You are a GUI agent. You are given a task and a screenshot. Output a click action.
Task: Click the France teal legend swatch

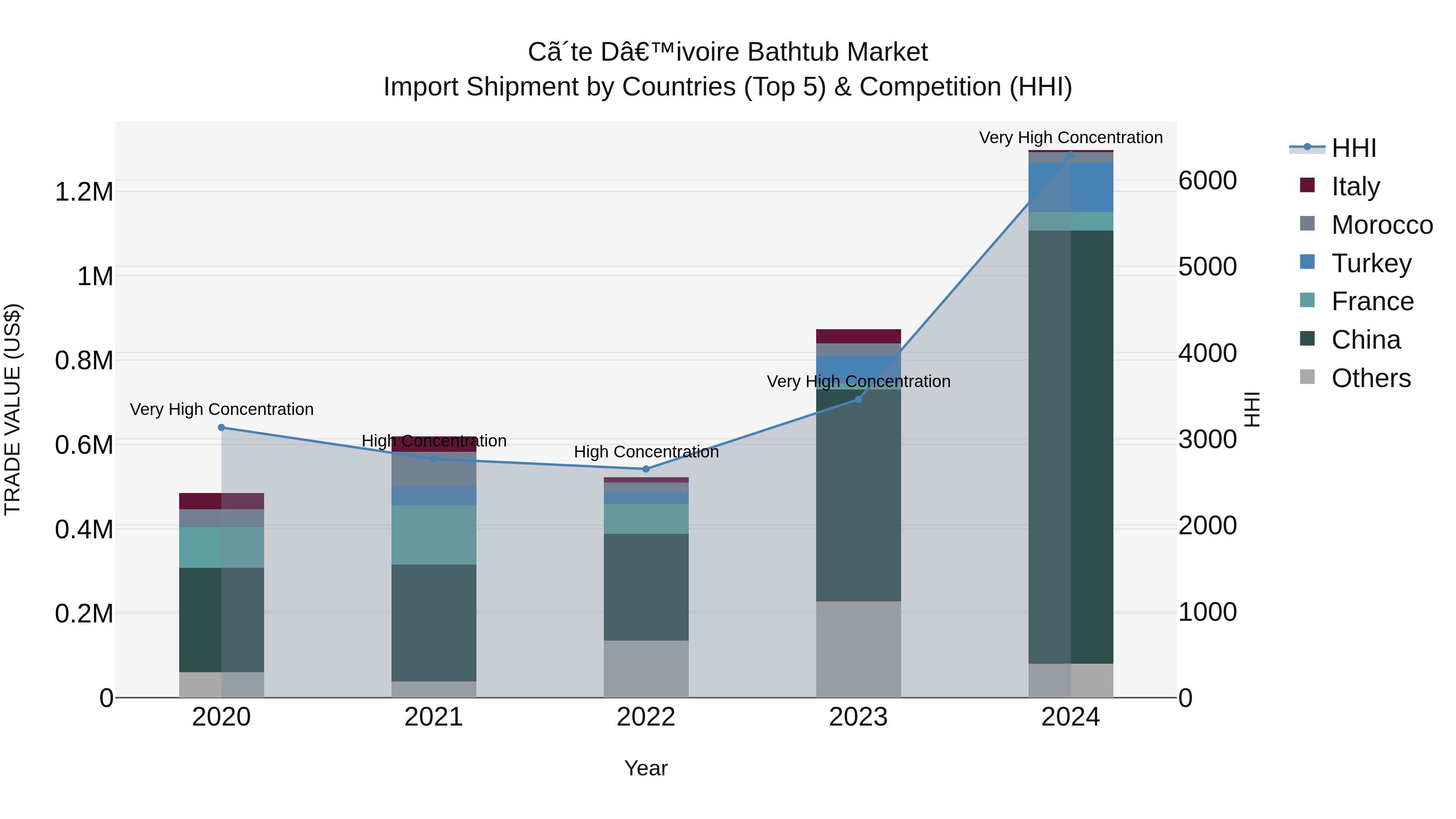[x=1307, y=300]
